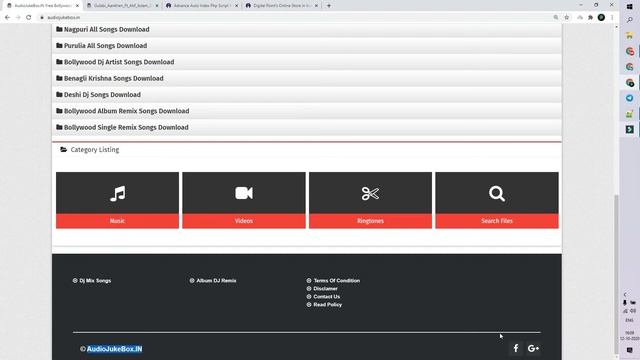Open the Dj Mix Songs footer link
The image size is (640, 360).
pos(95,281)
